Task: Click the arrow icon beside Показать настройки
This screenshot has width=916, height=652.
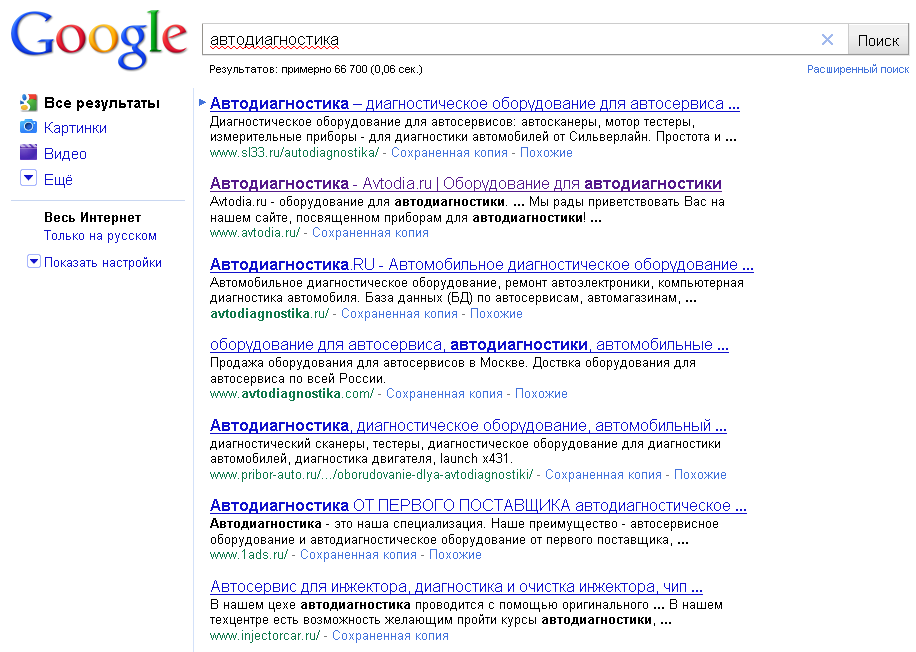Action: (x=35, y=262)
